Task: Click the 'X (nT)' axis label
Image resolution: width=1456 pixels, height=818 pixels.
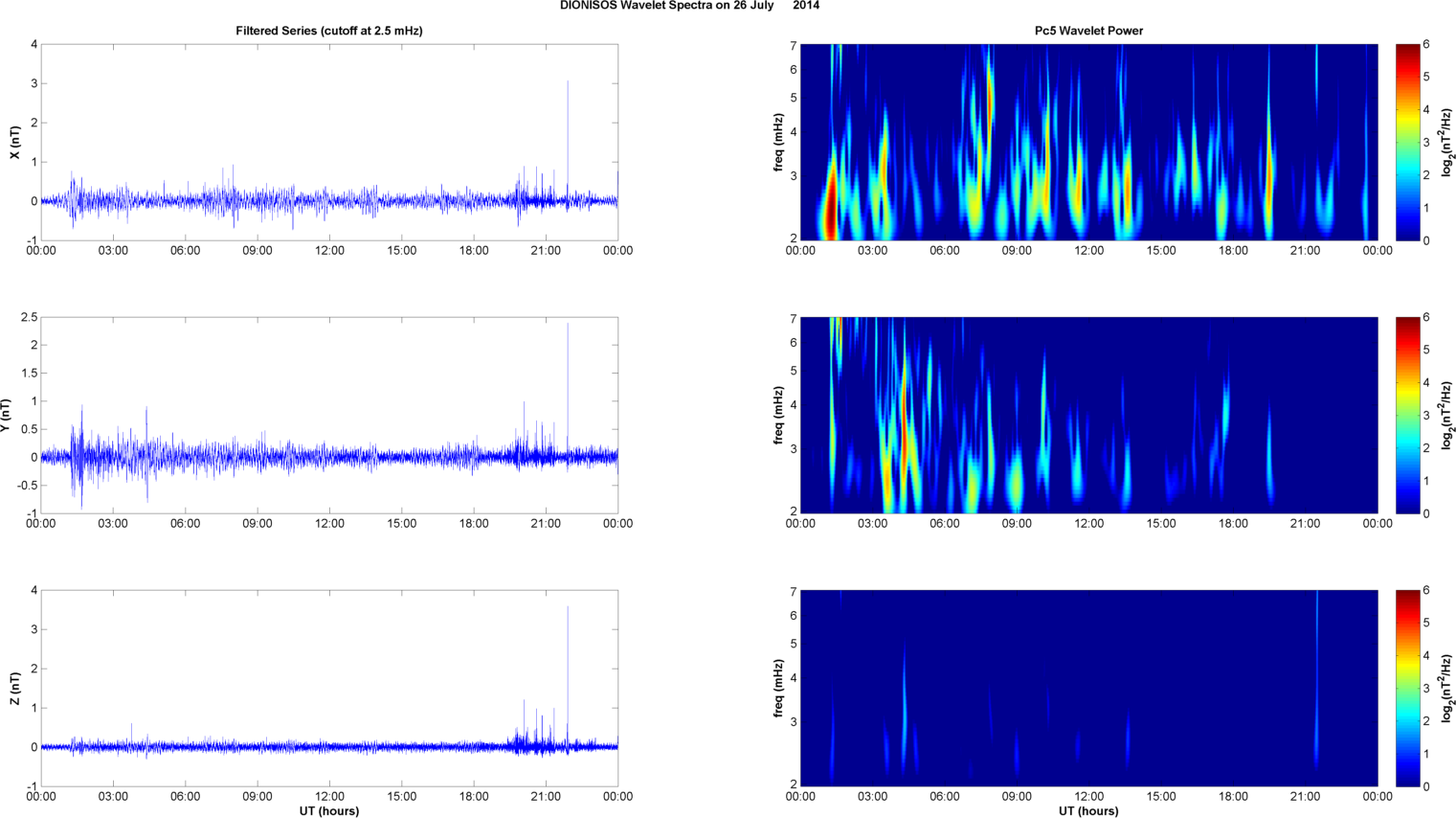Action: (14, 143)
